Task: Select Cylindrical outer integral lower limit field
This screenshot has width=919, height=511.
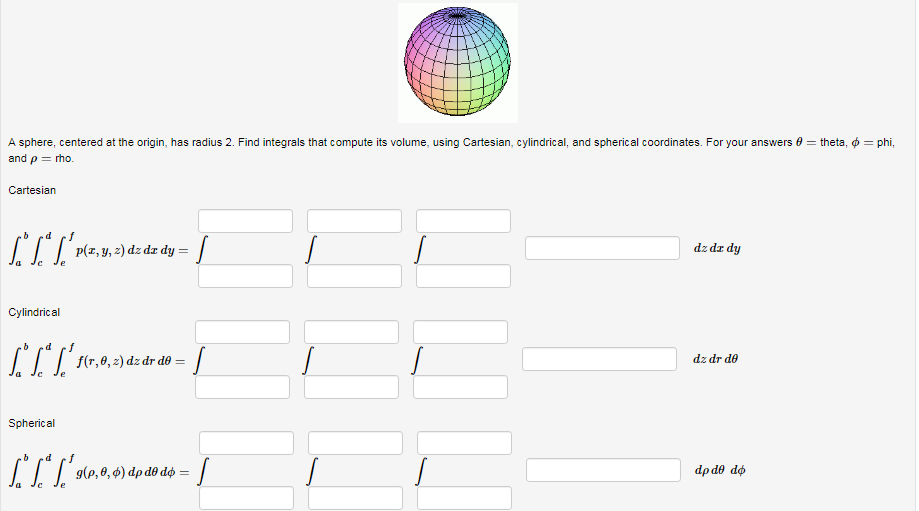Action: (x=243, y=387)
